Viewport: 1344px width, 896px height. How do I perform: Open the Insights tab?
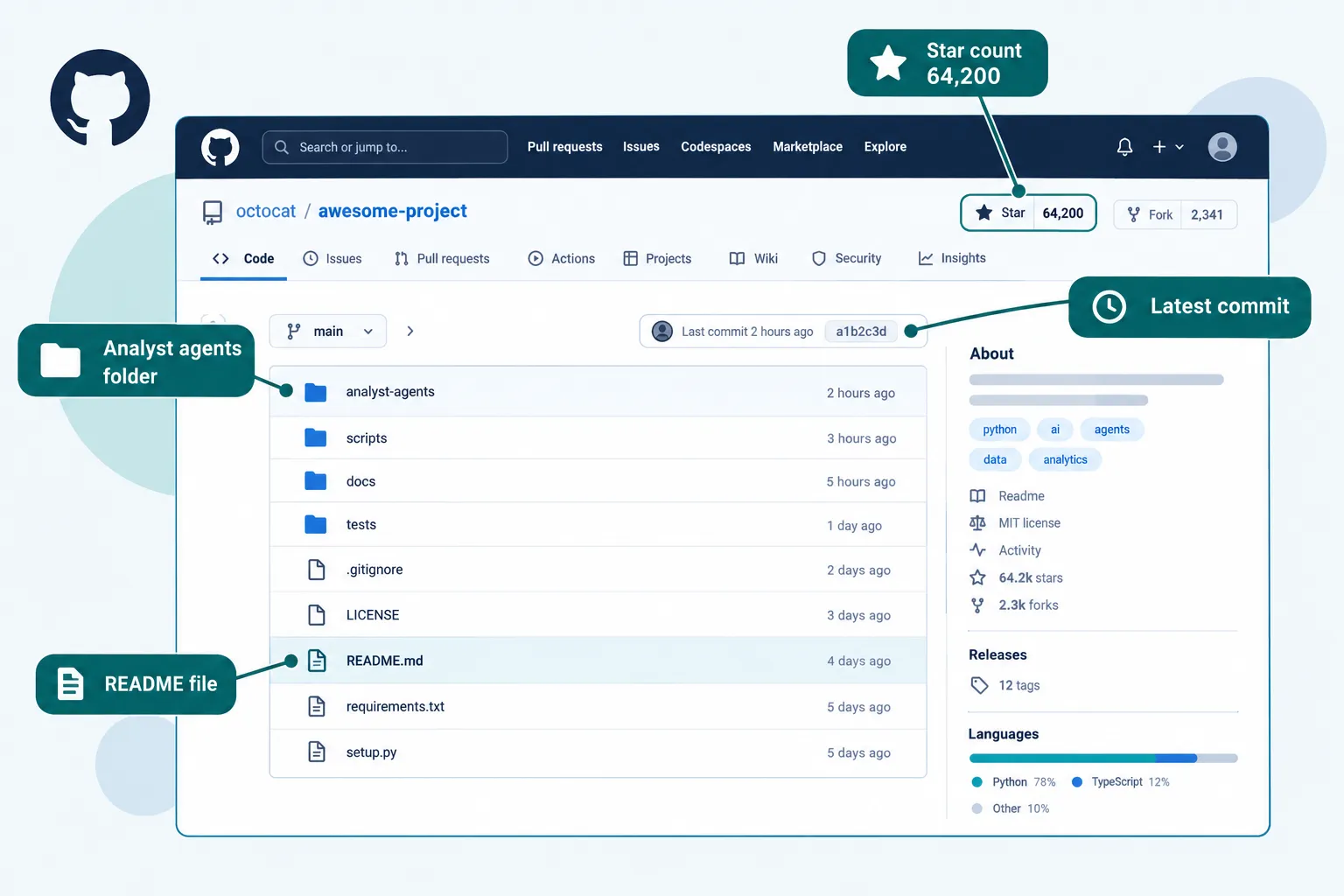(x=952, y=259)
